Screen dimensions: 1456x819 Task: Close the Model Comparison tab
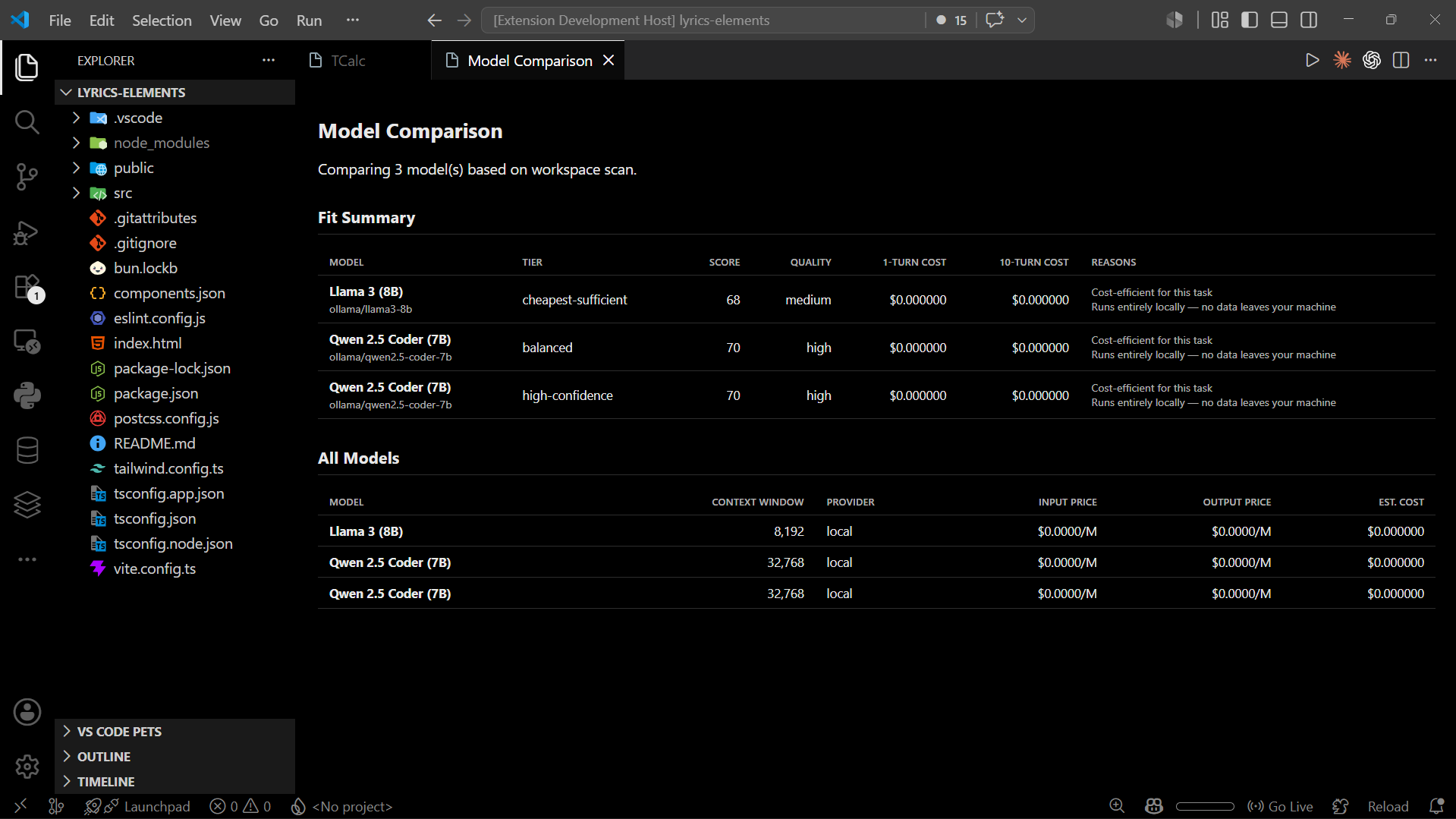(609, 60)
